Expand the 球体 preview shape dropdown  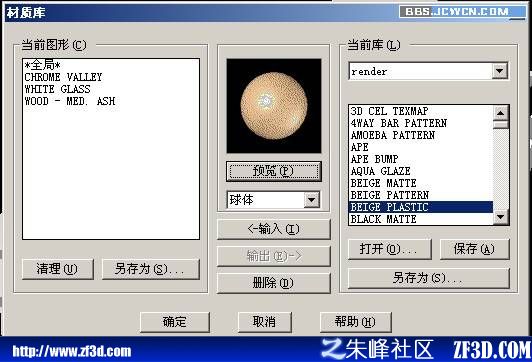pos(311,200)
